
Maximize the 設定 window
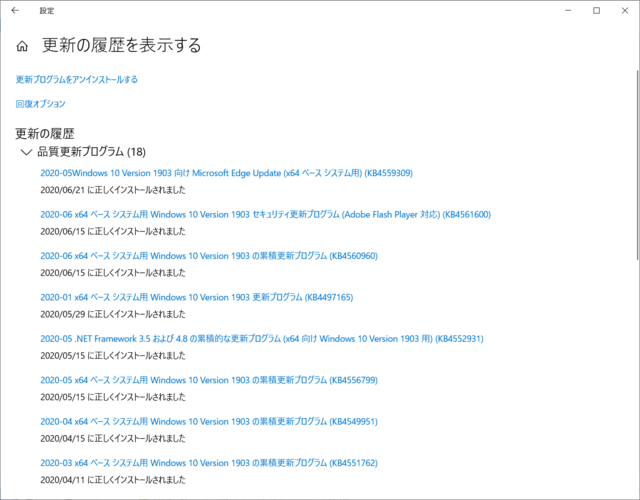coord(596,11)
